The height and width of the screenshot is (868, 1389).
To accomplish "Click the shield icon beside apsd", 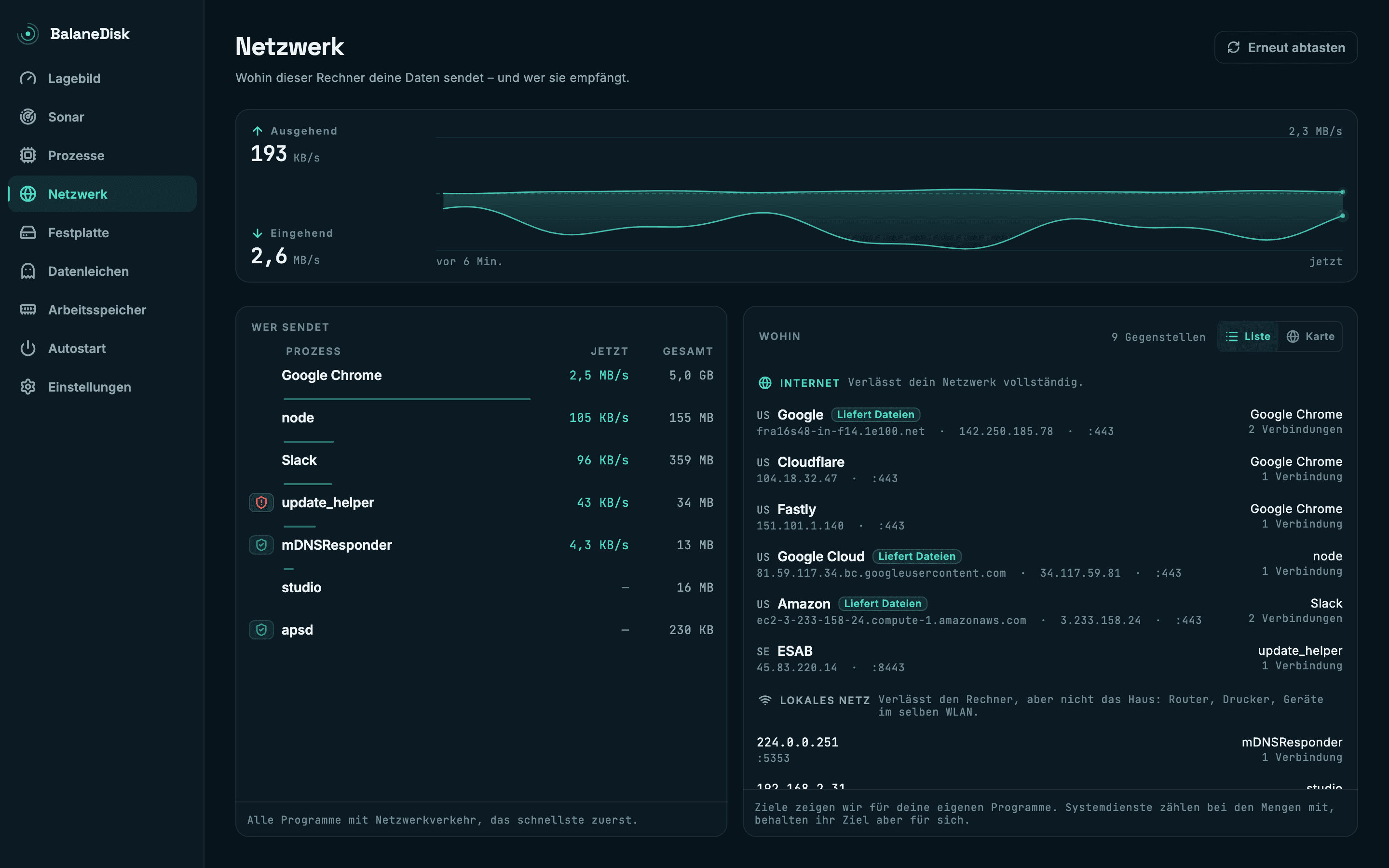I will pyautogui.click(x=261, y=630).
